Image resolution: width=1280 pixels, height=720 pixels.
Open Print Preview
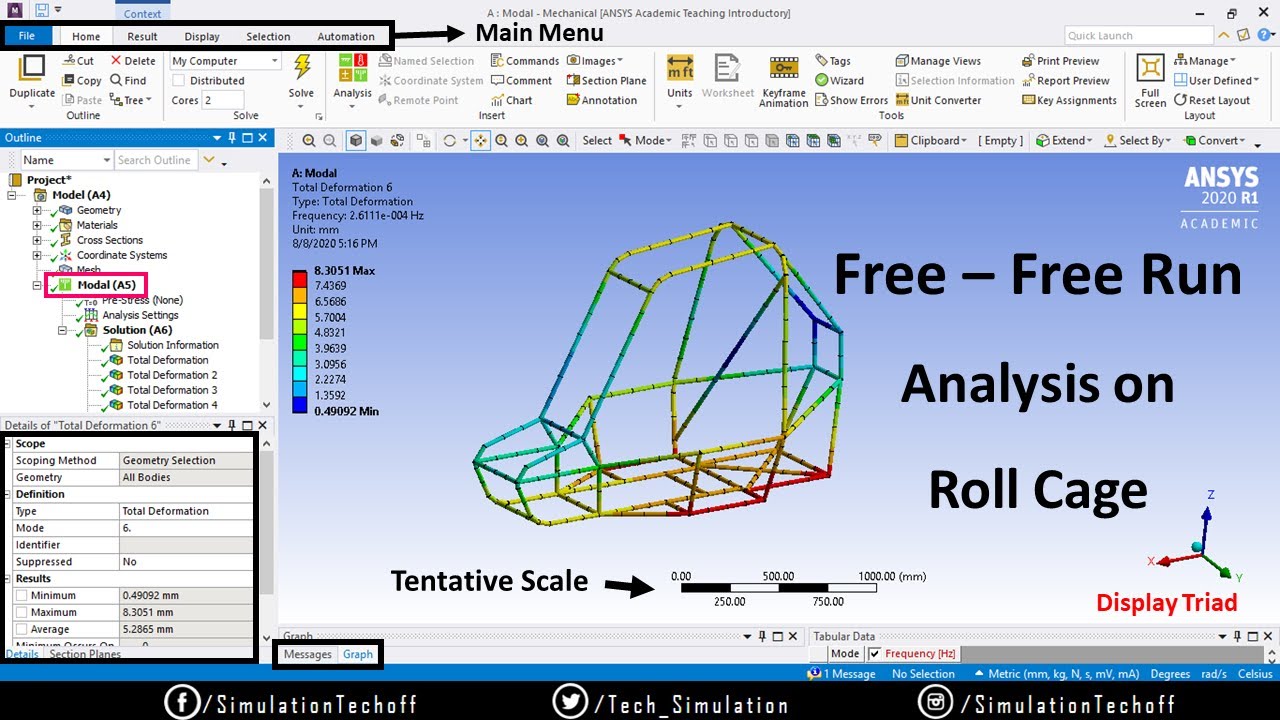pyautogui.click(x=1061, y=61)
